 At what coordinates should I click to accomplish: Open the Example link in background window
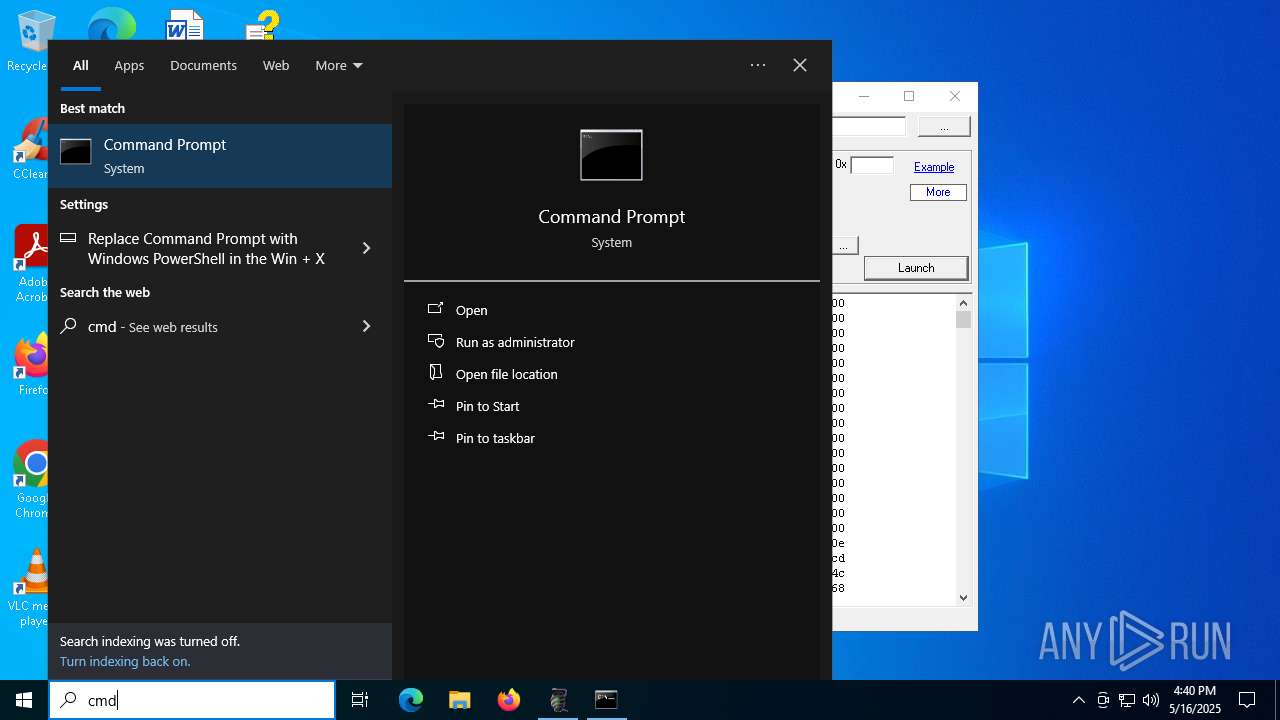[x=934, y=167]
